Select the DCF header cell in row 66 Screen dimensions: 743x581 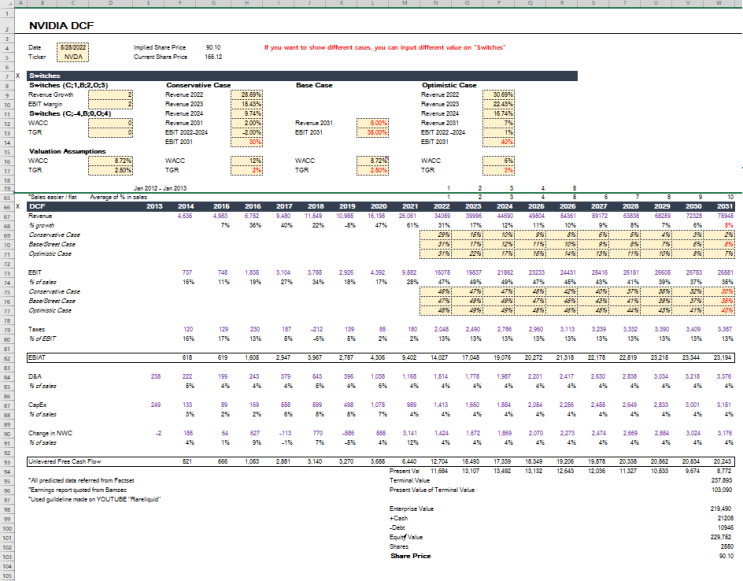tap(37, 207)
